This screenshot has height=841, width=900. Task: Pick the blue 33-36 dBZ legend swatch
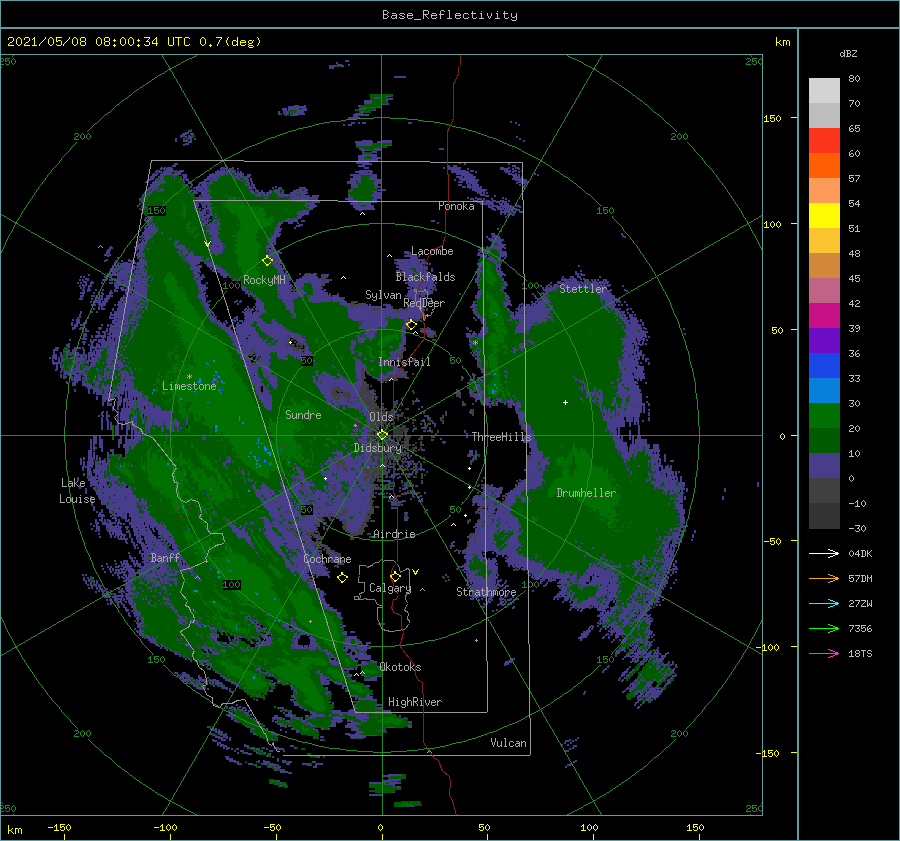tap(824, 366)
